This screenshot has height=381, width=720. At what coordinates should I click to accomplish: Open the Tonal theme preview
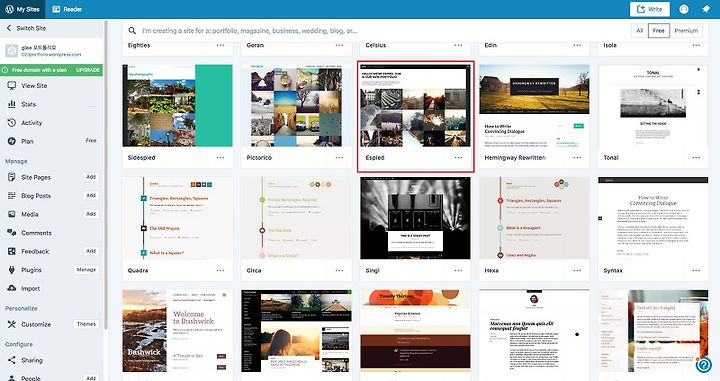click(x=653, y=106)
